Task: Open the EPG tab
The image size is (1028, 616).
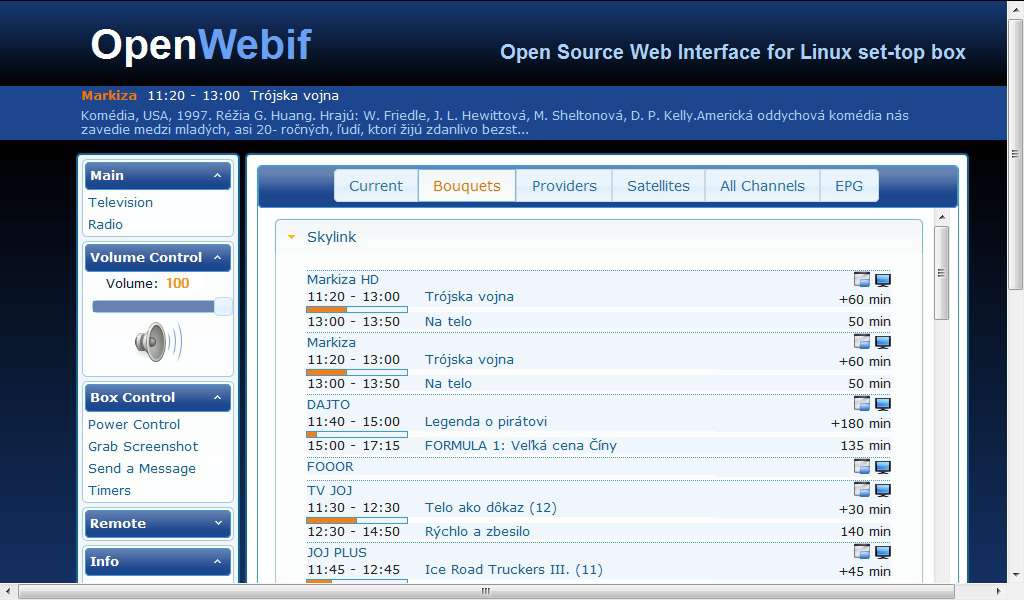Action: click(x=849, y=186)
